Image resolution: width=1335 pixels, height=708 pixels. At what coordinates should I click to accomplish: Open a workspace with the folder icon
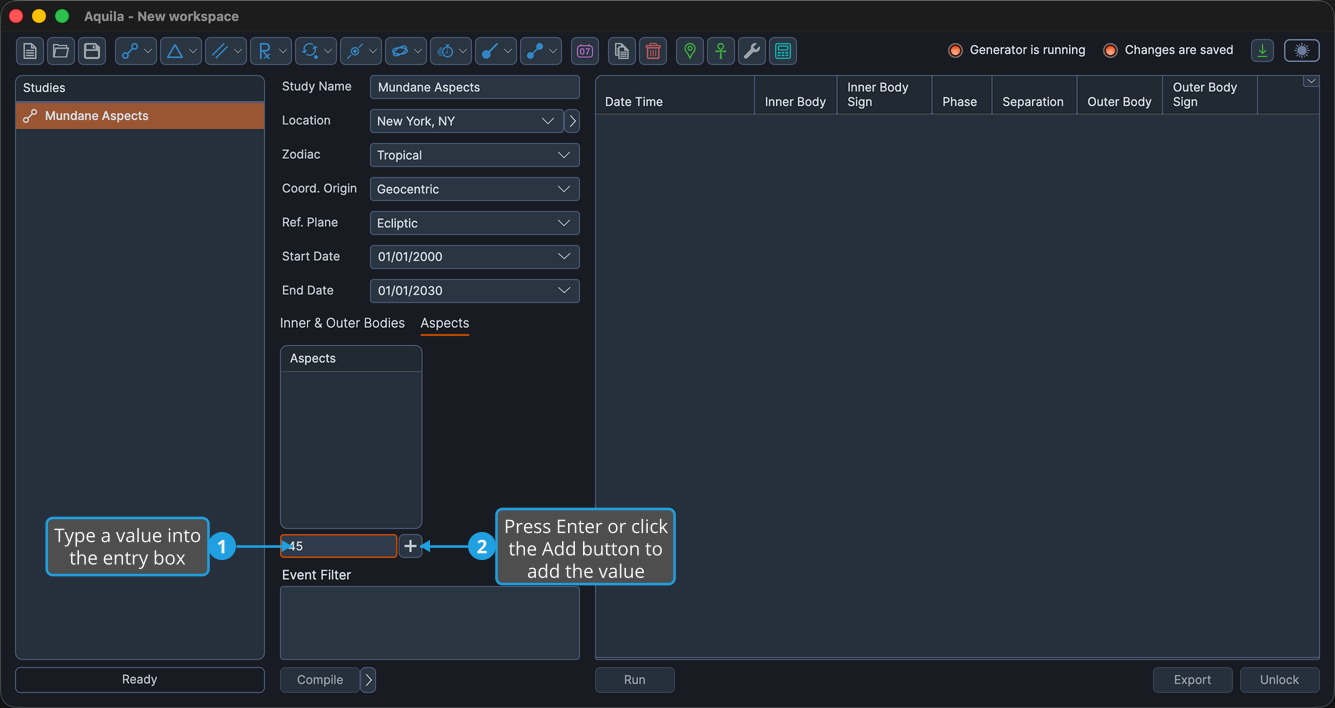click(61, 51)
